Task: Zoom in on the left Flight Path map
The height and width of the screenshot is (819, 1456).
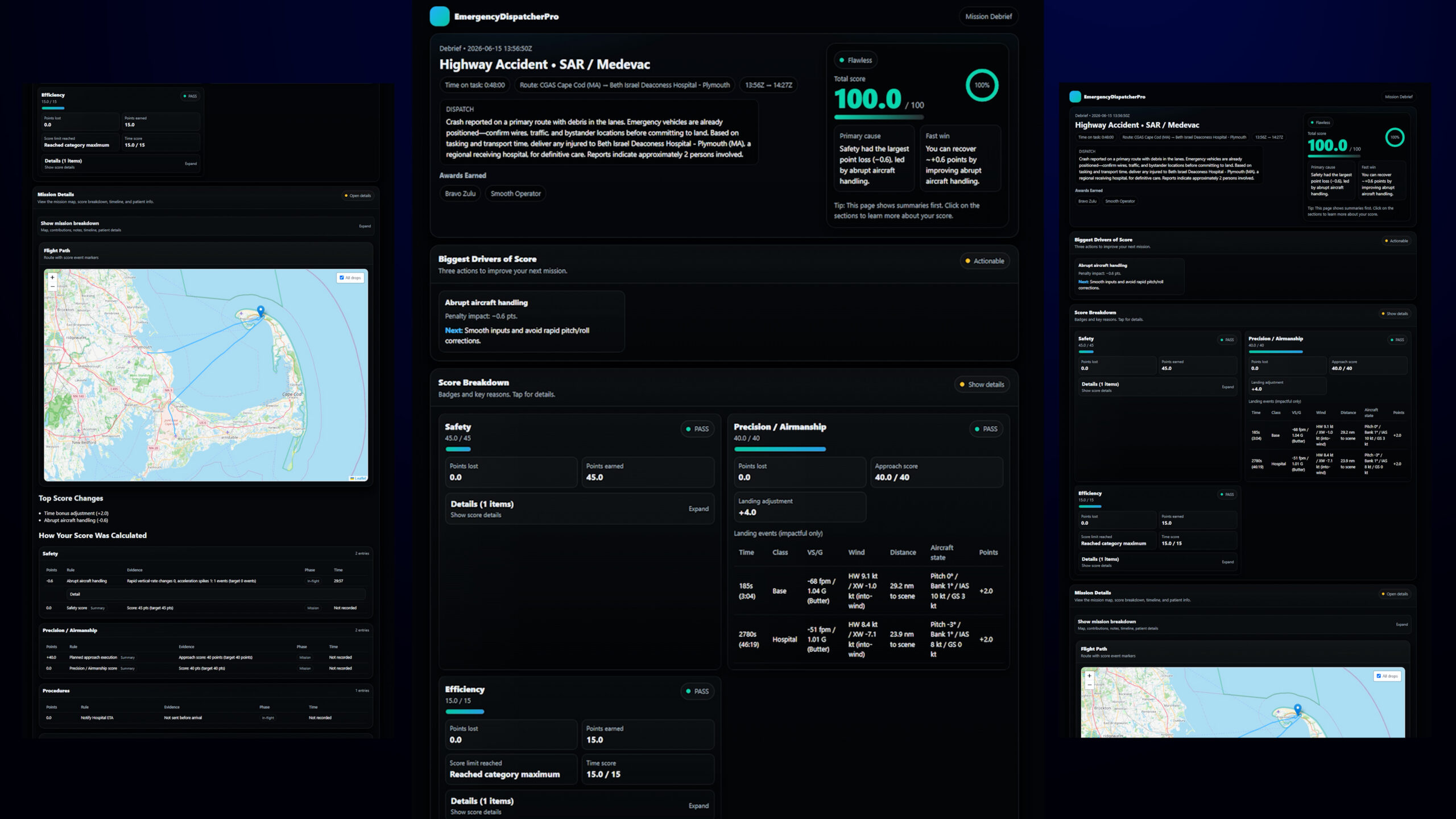Action: 52,278
